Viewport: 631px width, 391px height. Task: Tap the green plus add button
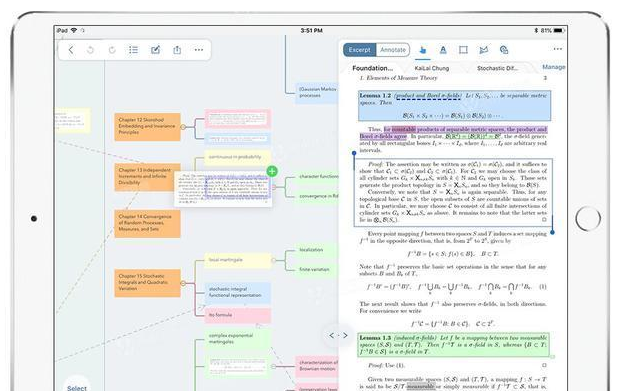pos(272,171)
